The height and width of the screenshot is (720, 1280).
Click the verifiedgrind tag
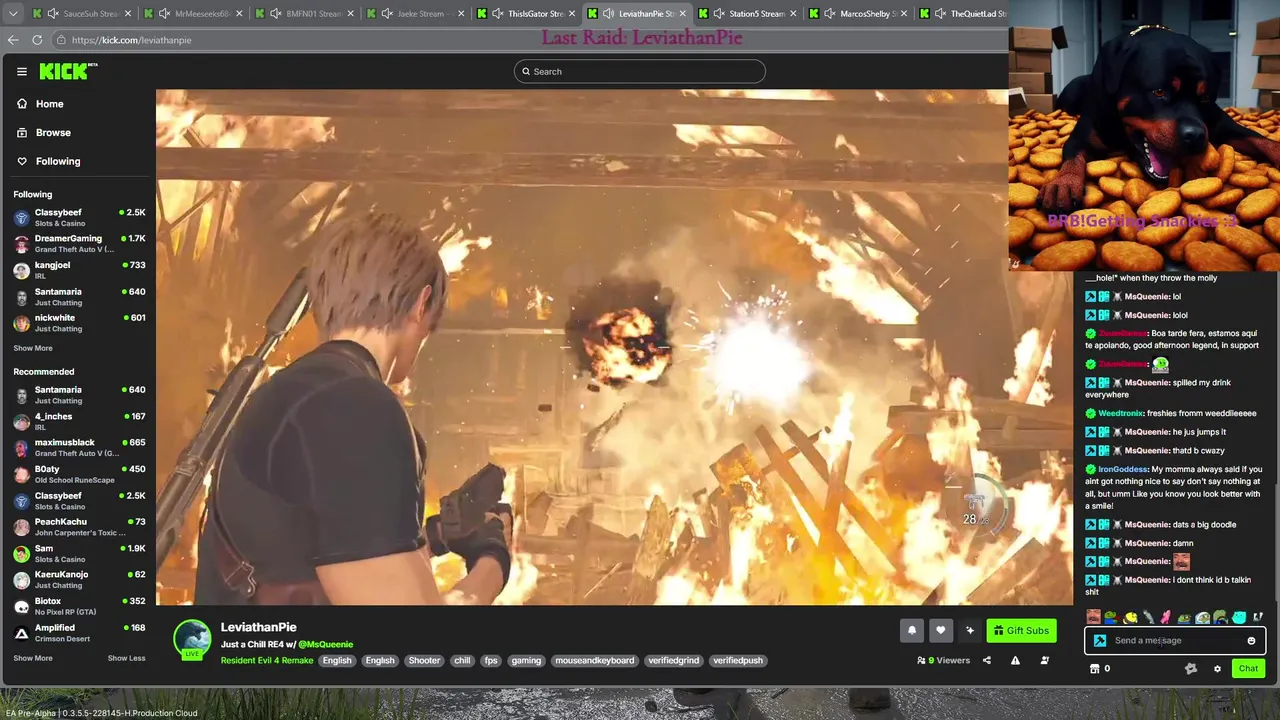click(673, 660)
